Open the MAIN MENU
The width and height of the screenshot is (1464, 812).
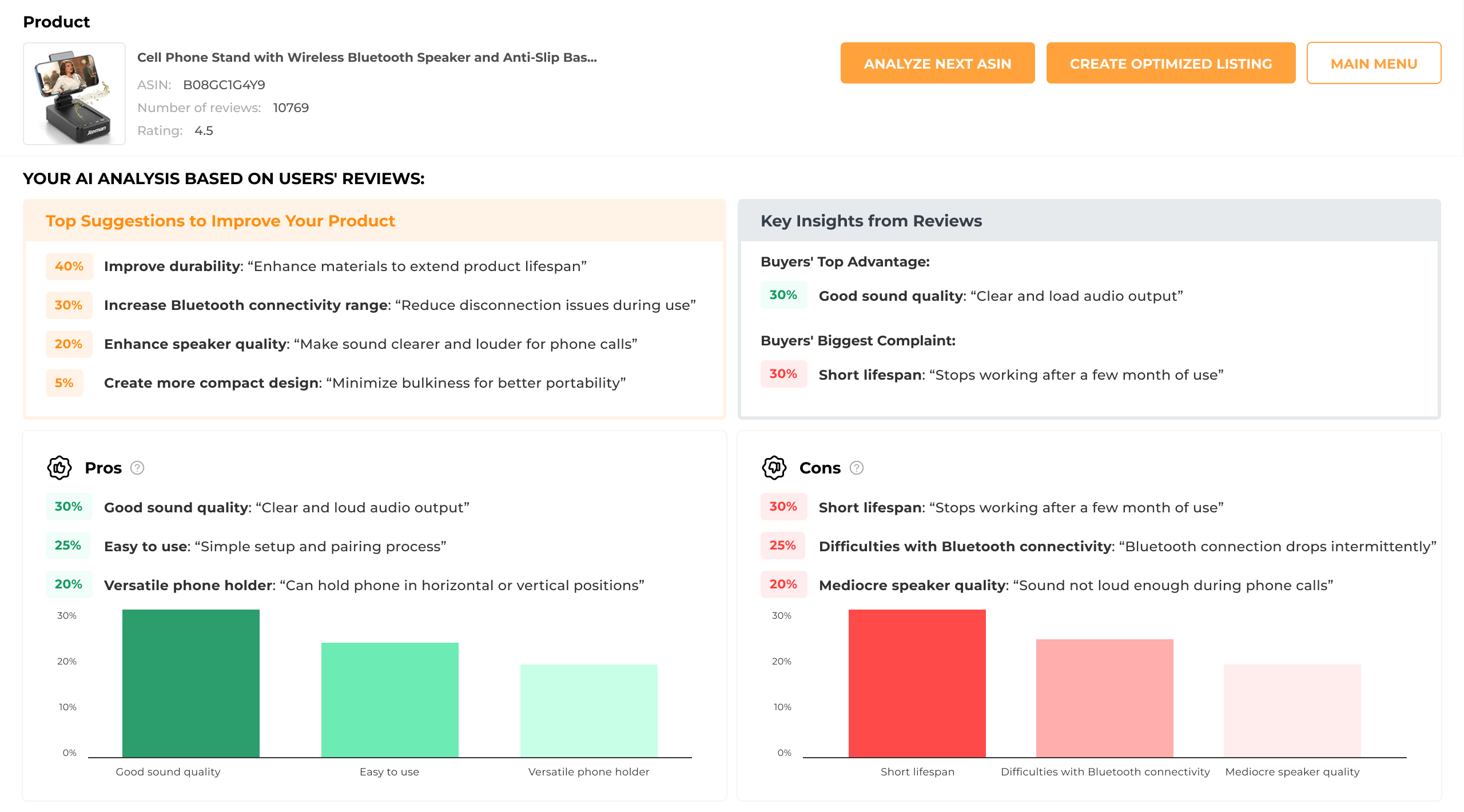click(1374, 63)
